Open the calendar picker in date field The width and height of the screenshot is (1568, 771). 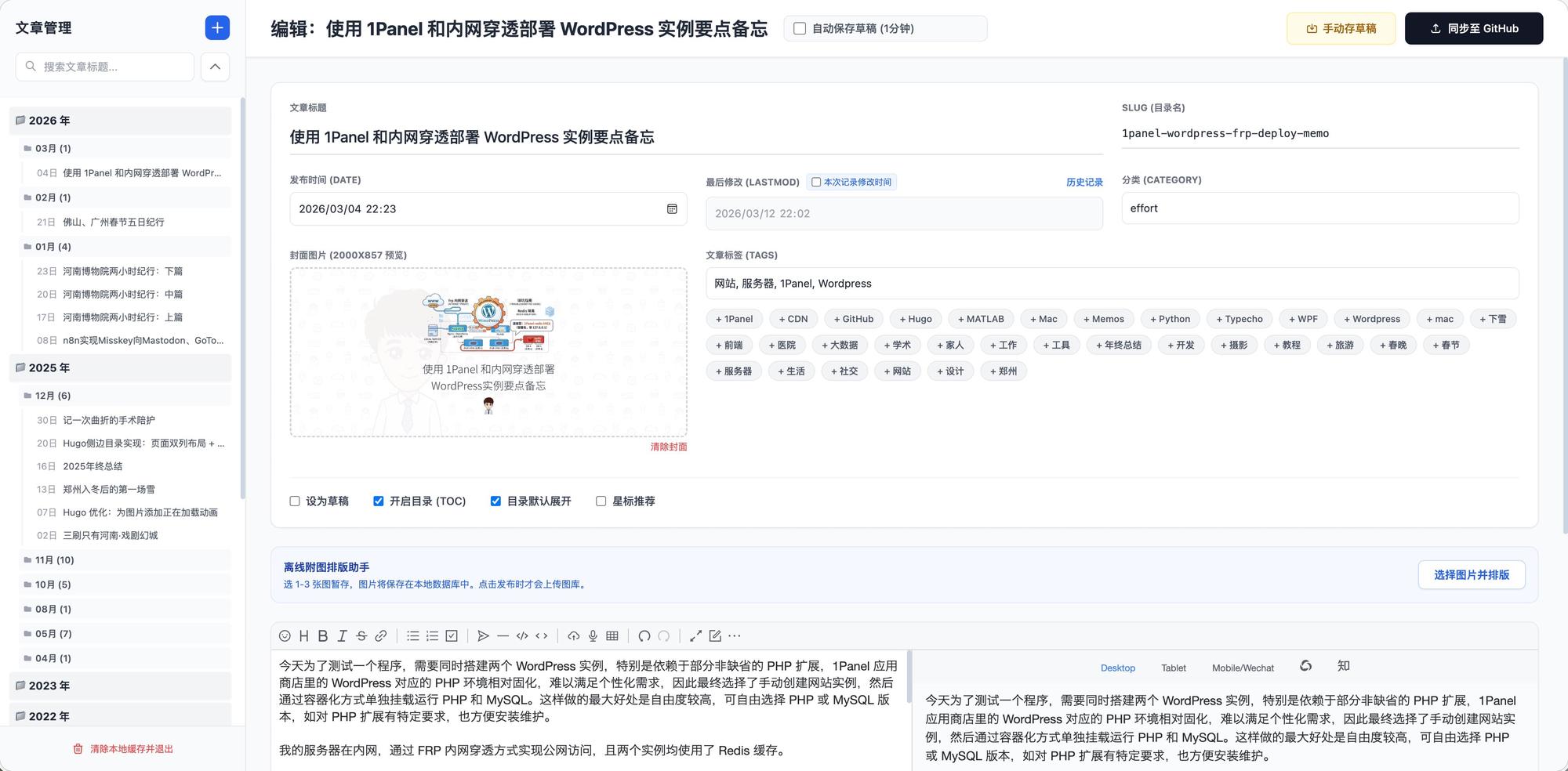click(x=672, y=209)
